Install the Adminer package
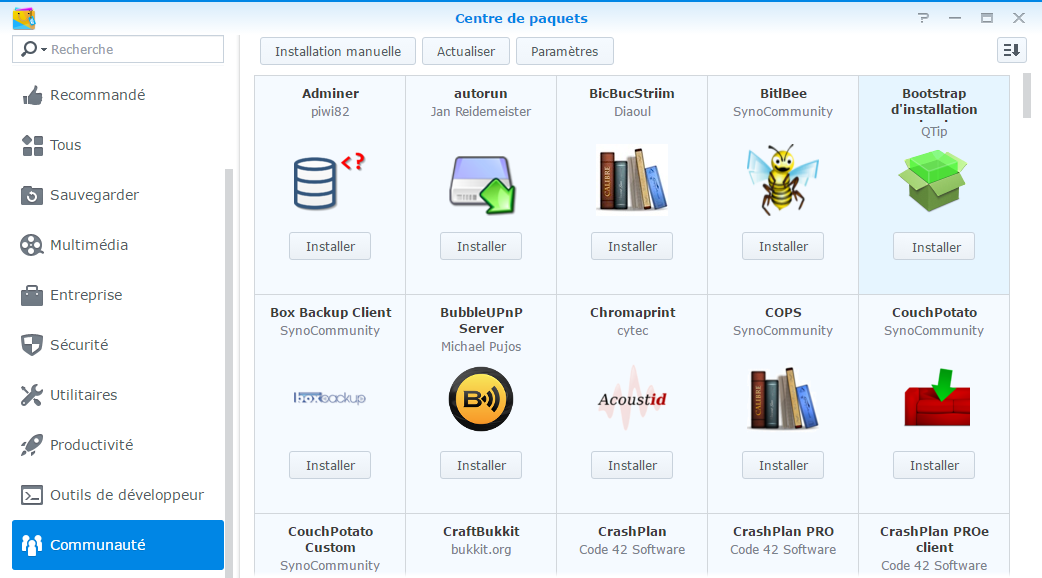This screenshot has height=578, width=1042. [x=330, y=246]
